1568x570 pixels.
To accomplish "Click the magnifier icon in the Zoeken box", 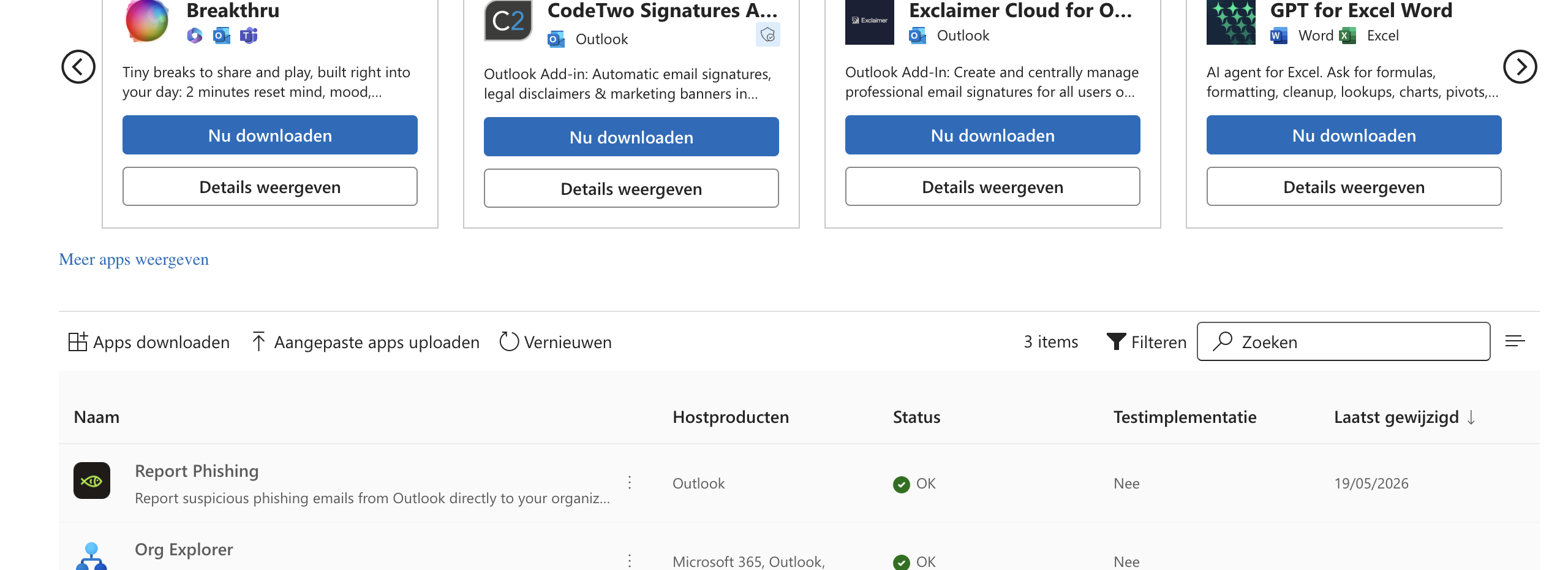I will click(1223, 341).
